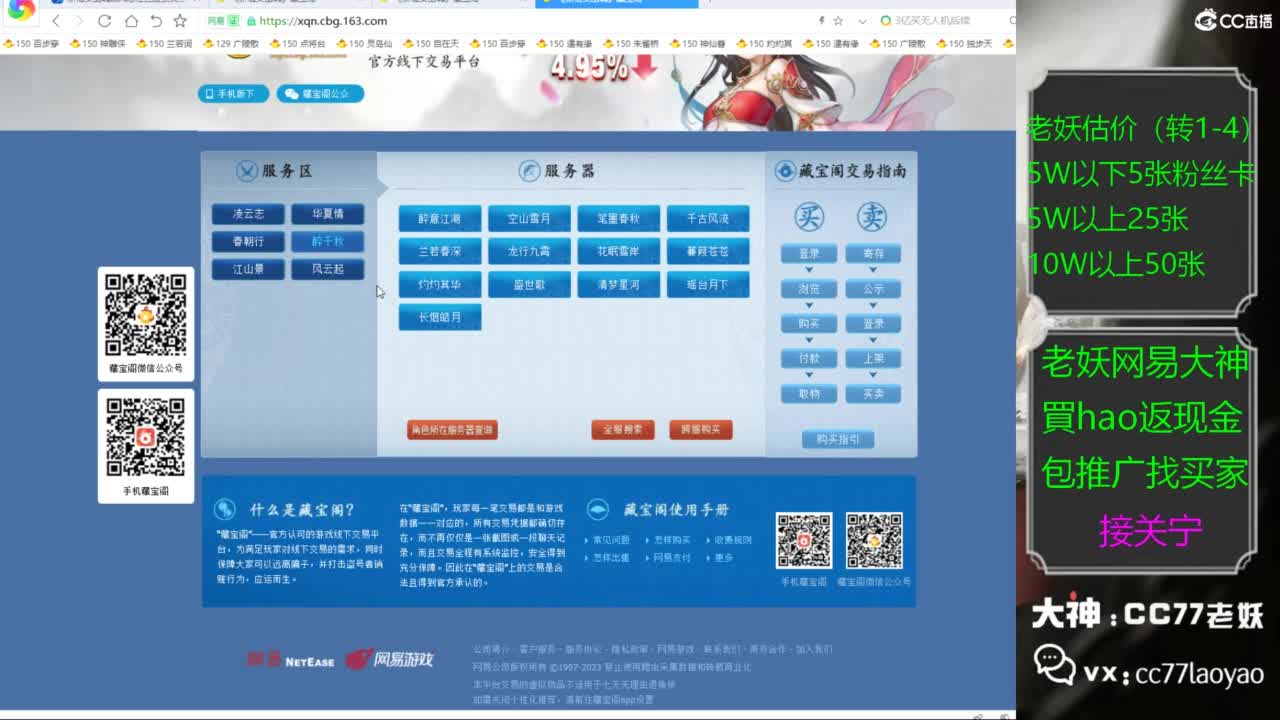This screenshot has height=720, width=1280.
Task: Click the 买 (Buy) circular guide icon
Action: [x=808, y=217]
